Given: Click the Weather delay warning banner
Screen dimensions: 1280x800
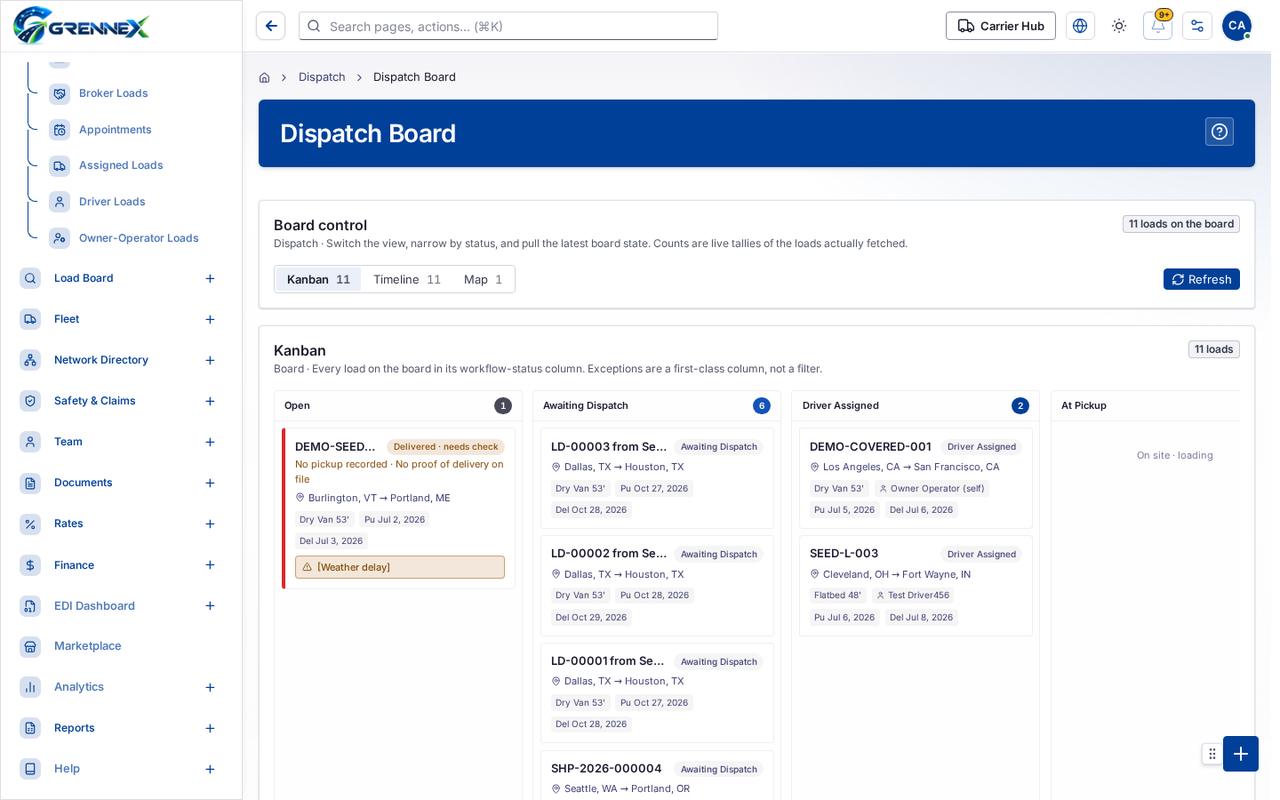Looking at the screenshot, I should [x=400, y=567].
